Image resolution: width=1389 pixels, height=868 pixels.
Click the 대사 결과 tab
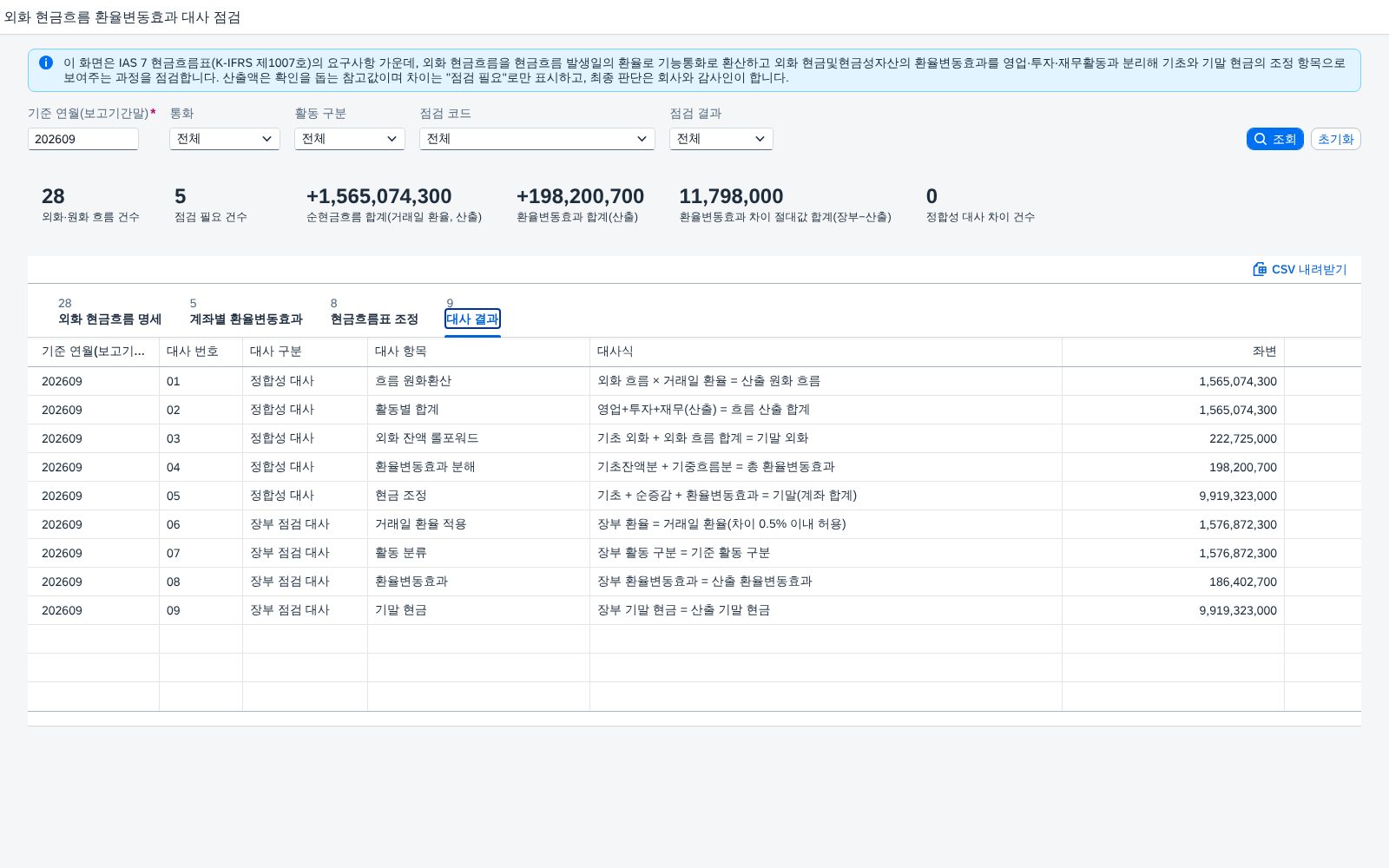point(472,319)
